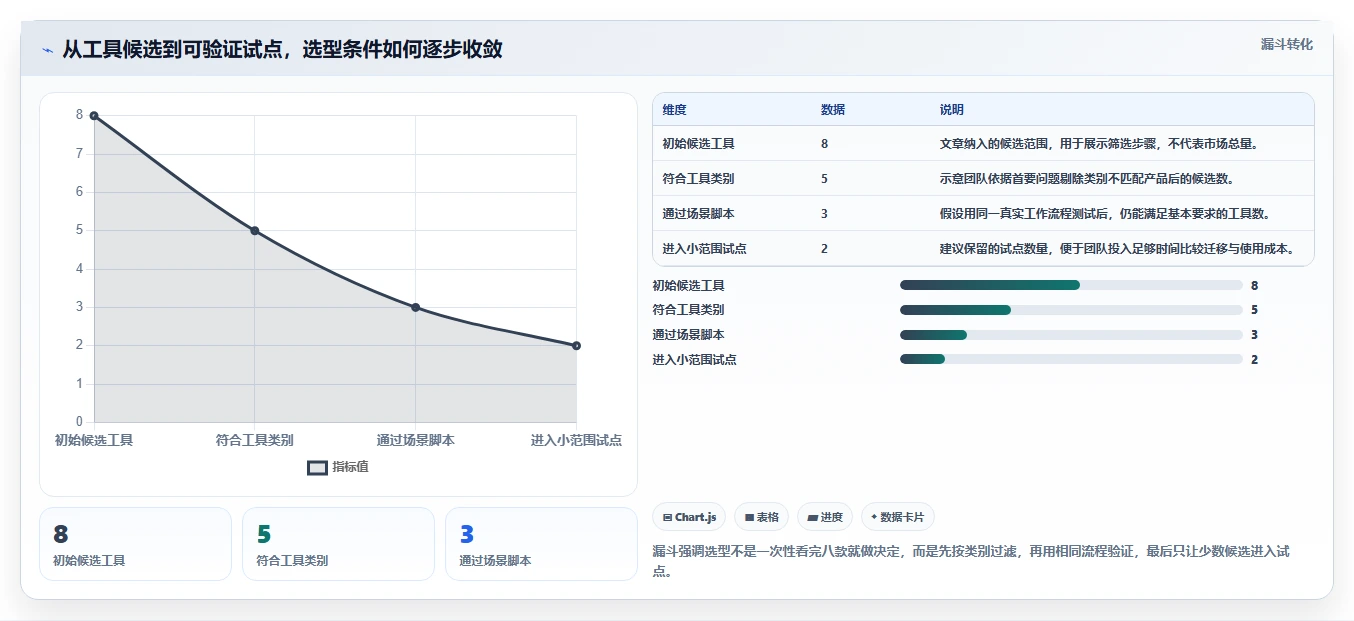Click the x-axis label 进入小范围试点
The image size is (1354, 621).
coord(576,440)
